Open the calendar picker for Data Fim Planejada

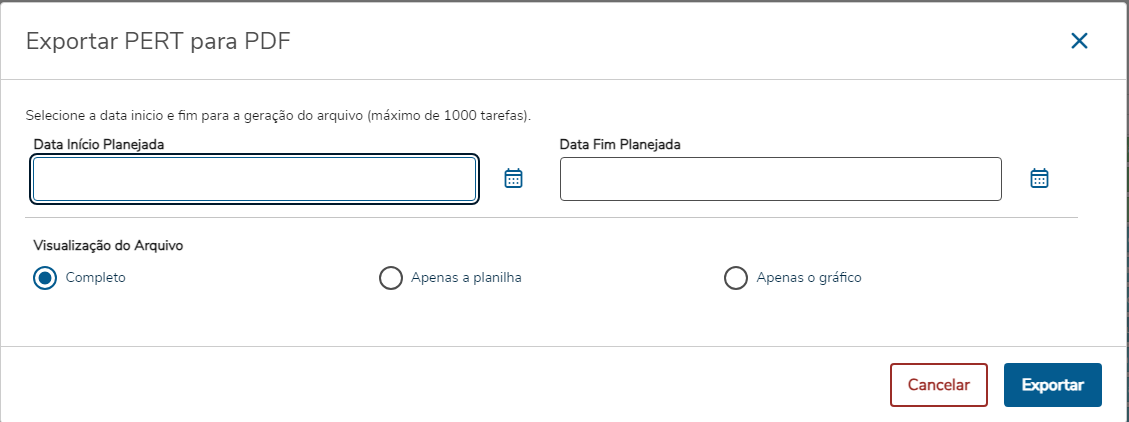click(1039, 179)
